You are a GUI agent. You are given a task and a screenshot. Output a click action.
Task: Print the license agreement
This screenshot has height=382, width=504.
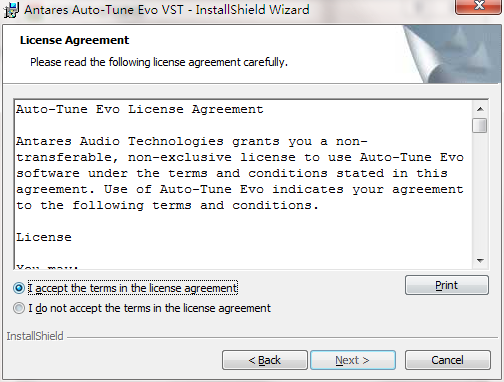click(447, 285)
